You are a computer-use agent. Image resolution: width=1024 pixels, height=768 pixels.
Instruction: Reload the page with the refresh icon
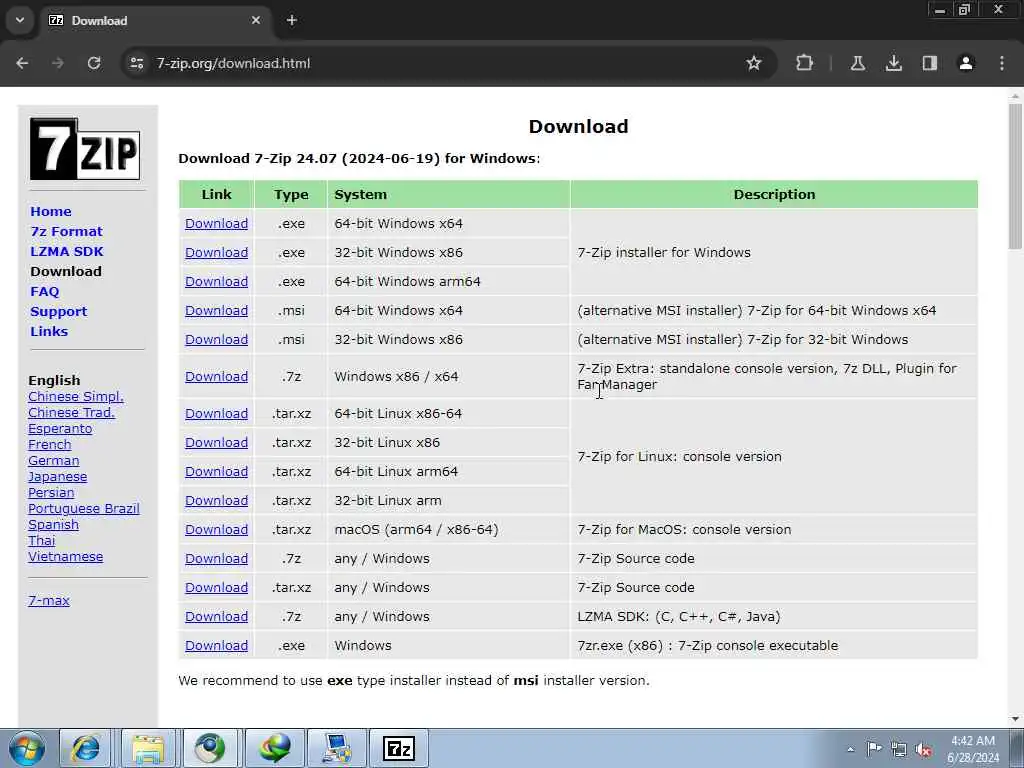click(x=94, y=63)
